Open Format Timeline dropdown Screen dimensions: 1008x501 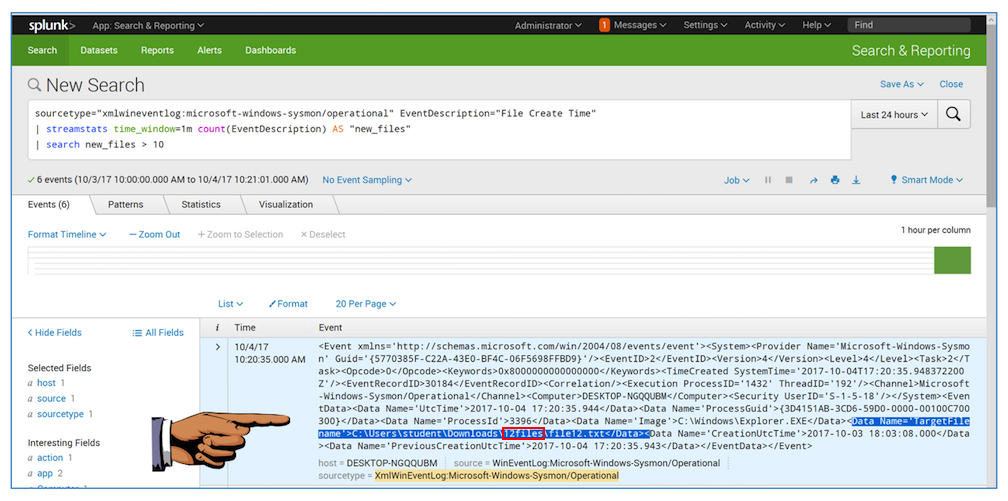pyautogui.click(x=67, y=235)
